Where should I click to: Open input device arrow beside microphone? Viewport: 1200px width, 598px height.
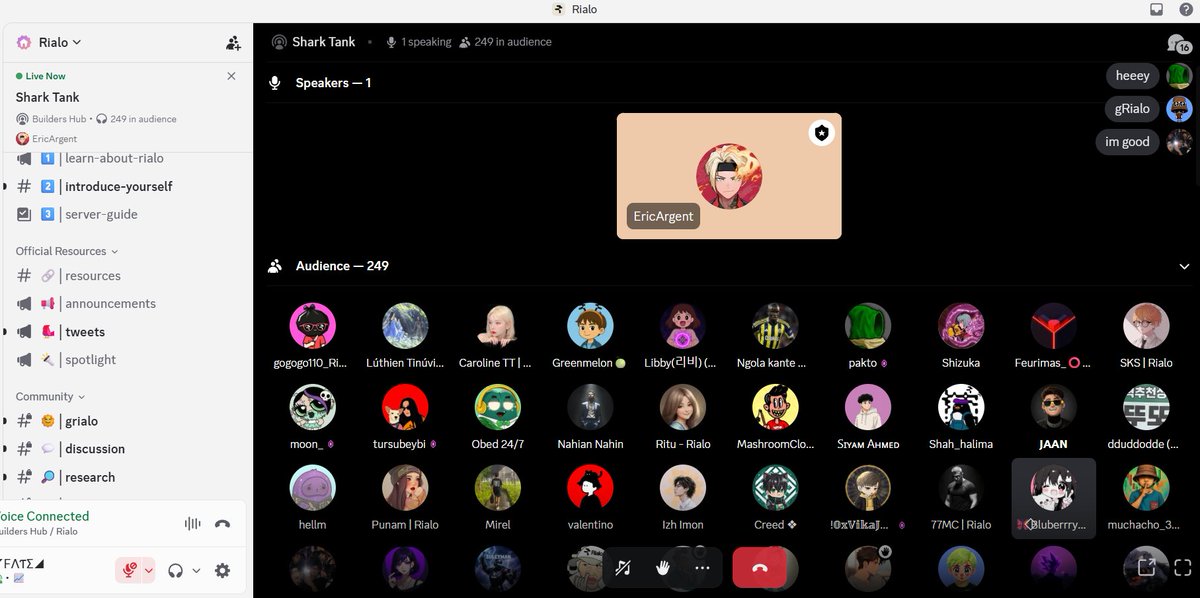coord(149,570)
